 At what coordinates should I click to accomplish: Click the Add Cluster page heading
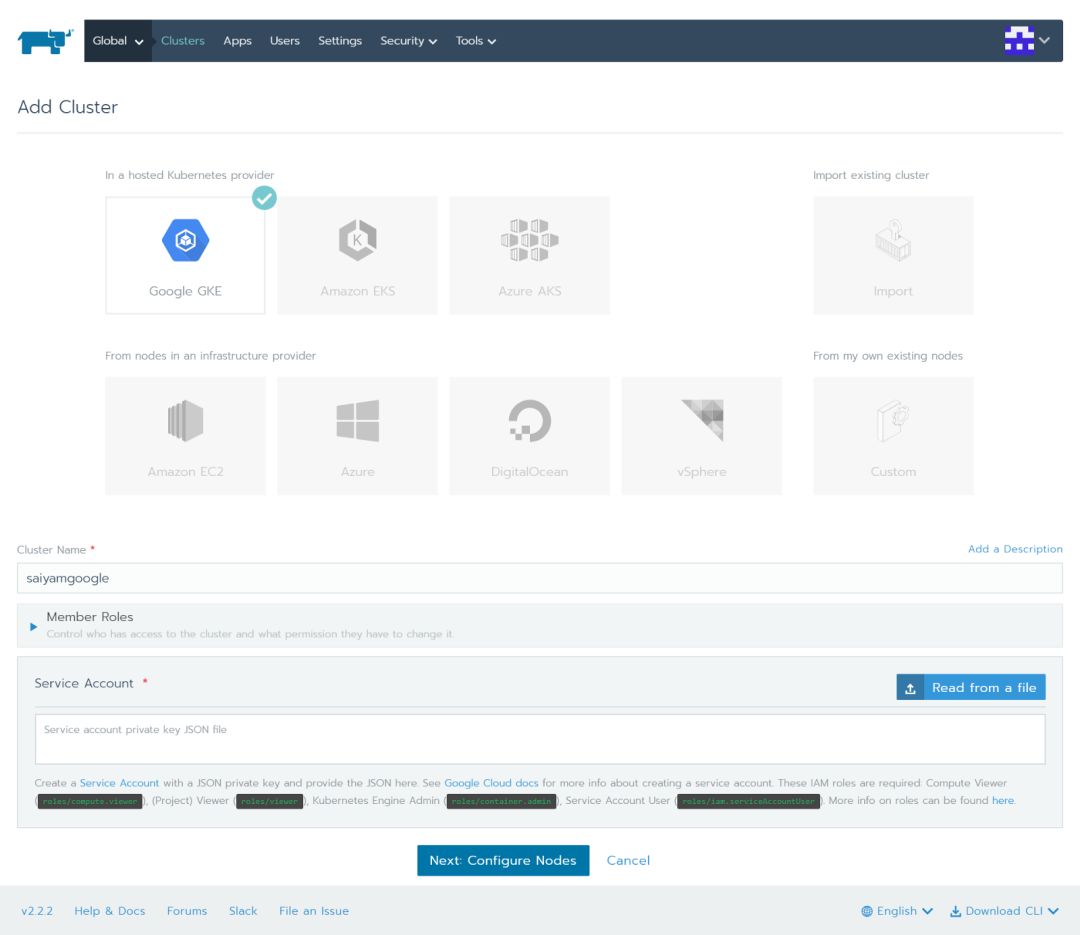(68, 107)
